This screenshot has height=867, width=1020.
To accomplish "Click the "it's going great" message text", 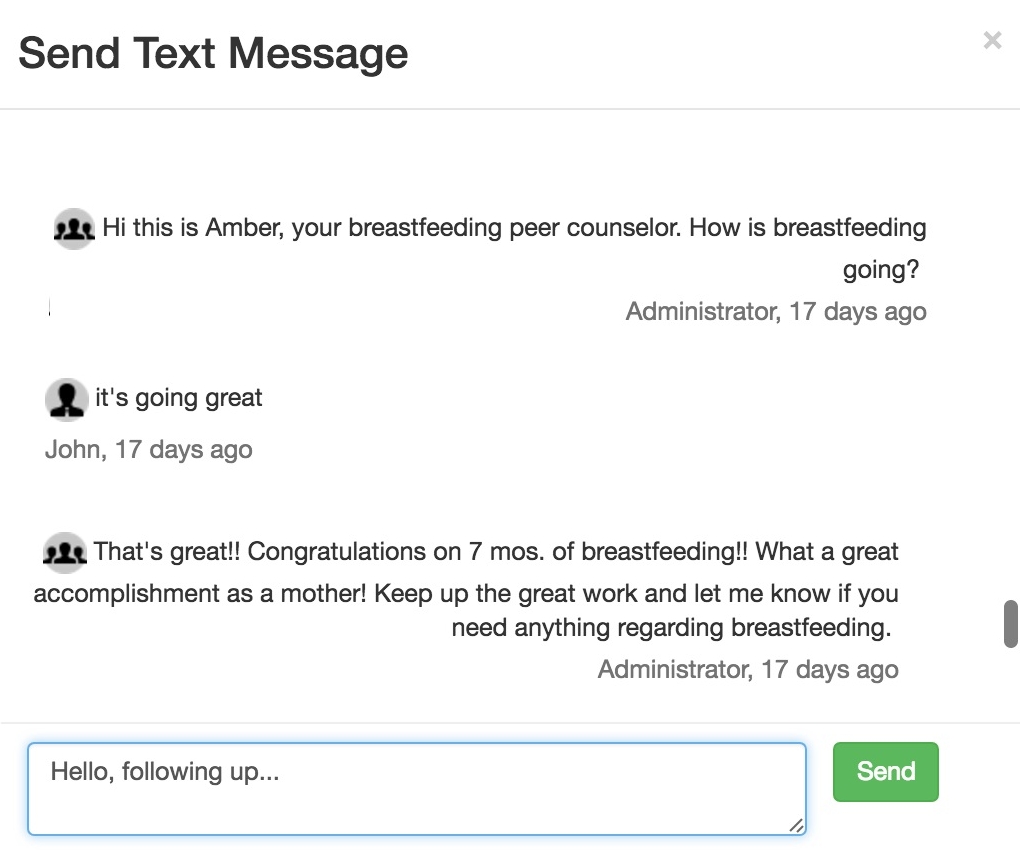I will [179, 398].
